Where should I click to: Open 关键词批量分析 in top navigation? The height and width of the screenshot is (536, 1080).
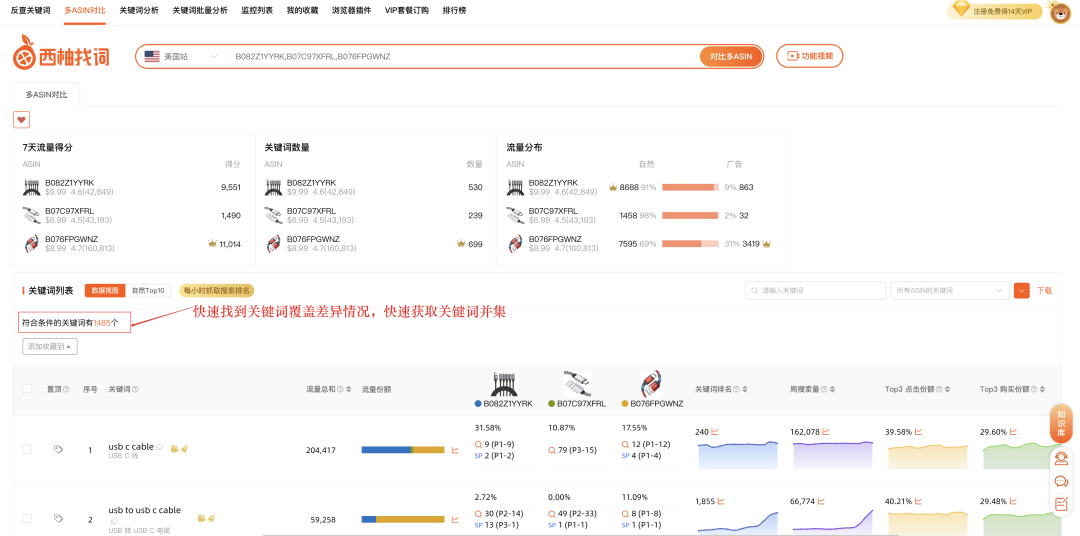[x=200, y=10]
